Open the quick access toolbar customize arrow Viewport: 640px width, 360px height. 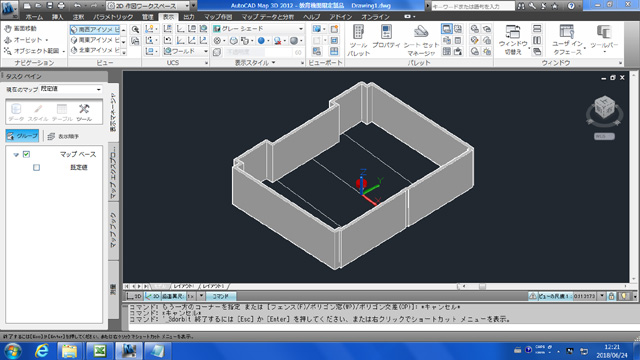[193, 6]
